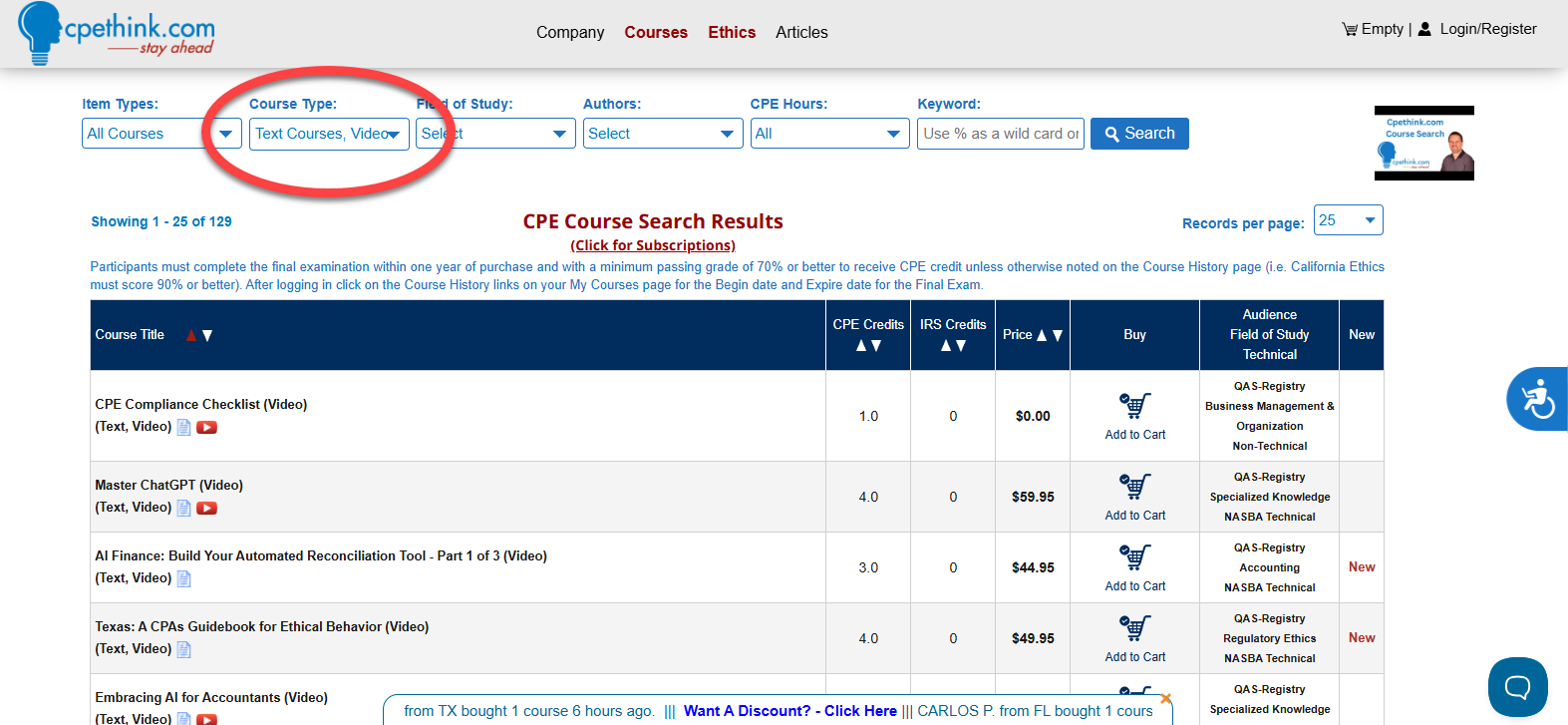Open the Ethics menu
This screenshot has height=725, width=1568.
point(732,32)
